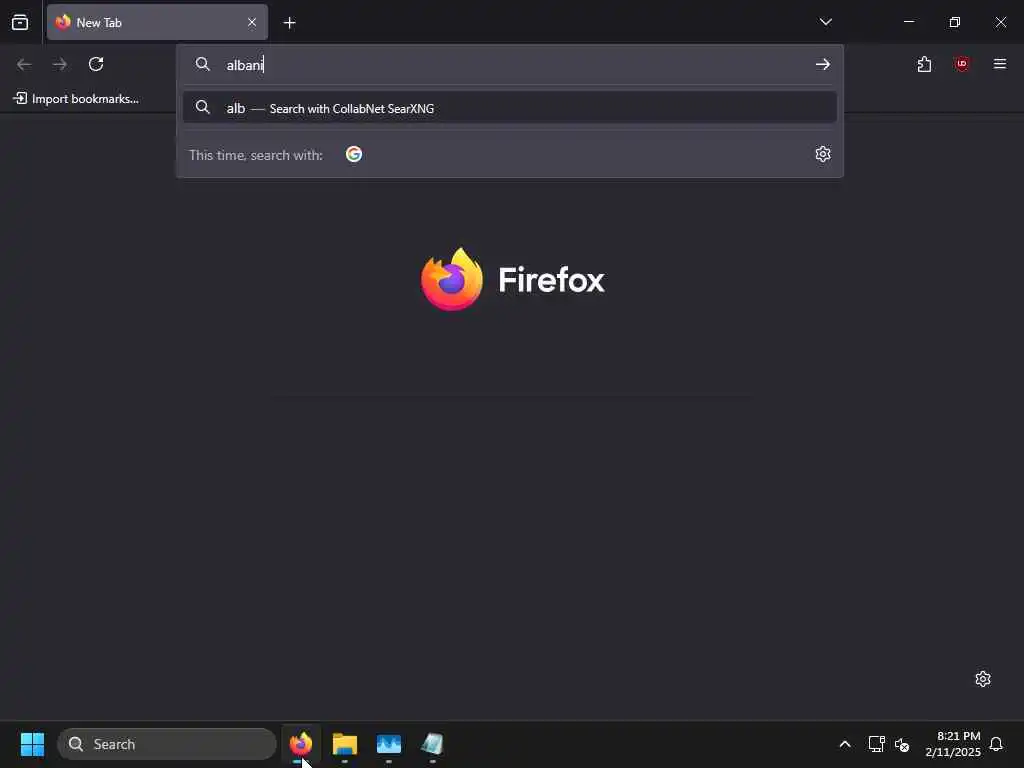Open File Explorer from the taskbar

point(345,744)
